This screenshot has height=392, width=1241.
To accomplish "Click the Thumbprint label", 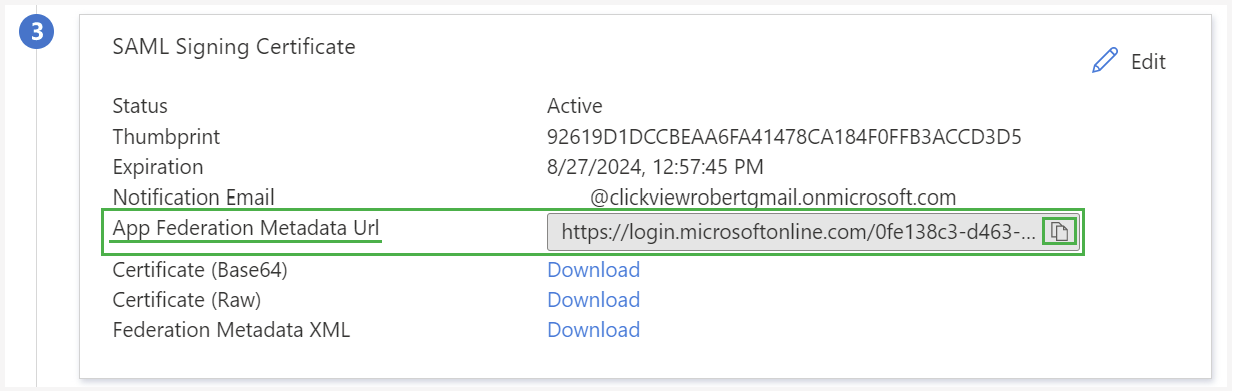I will (166, 136).
